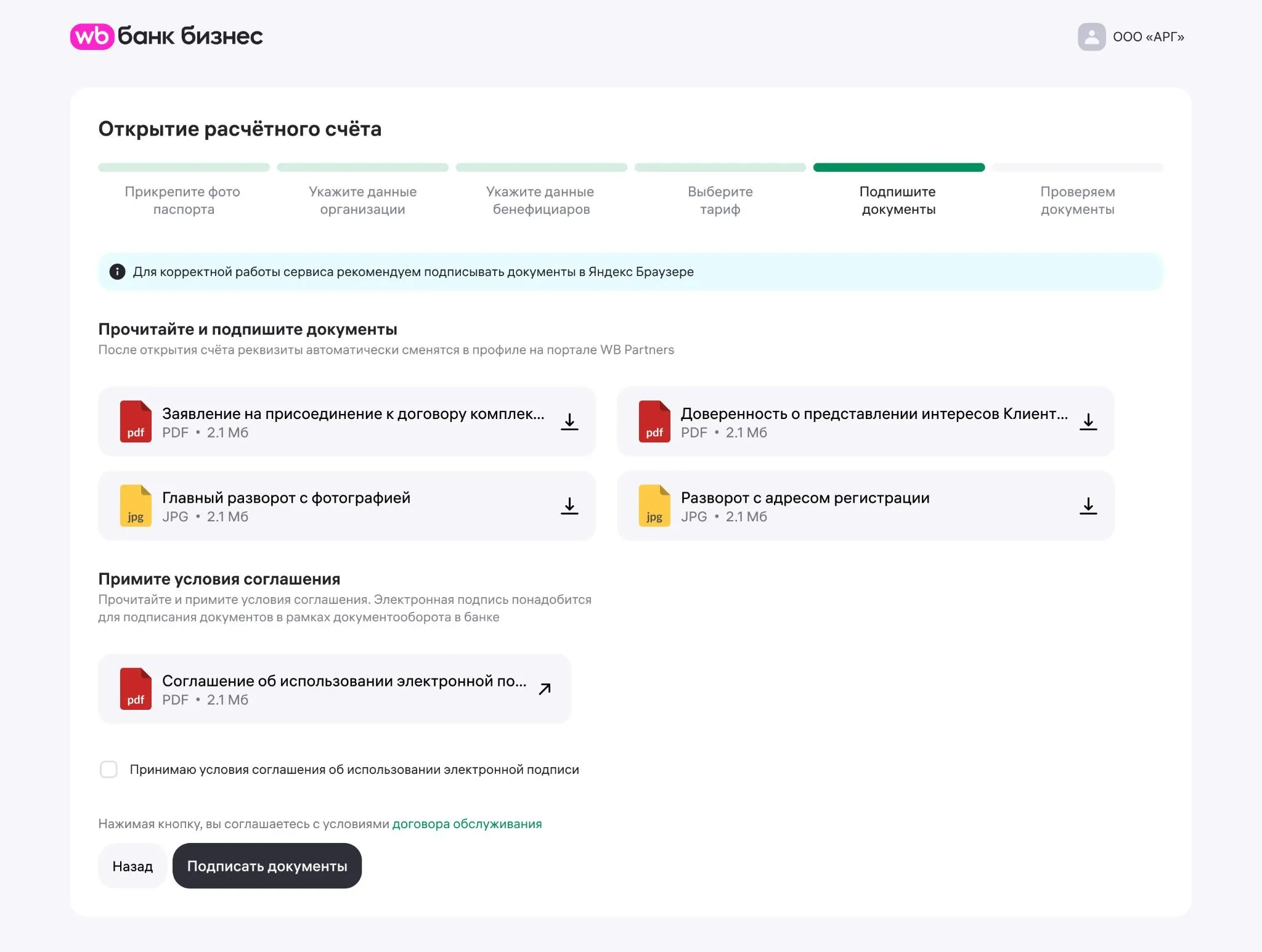The height and width of the screenshot is (952, 1262).
Task: Open the Соглашение об использовании электронной document title
Action: click(344, 681)
